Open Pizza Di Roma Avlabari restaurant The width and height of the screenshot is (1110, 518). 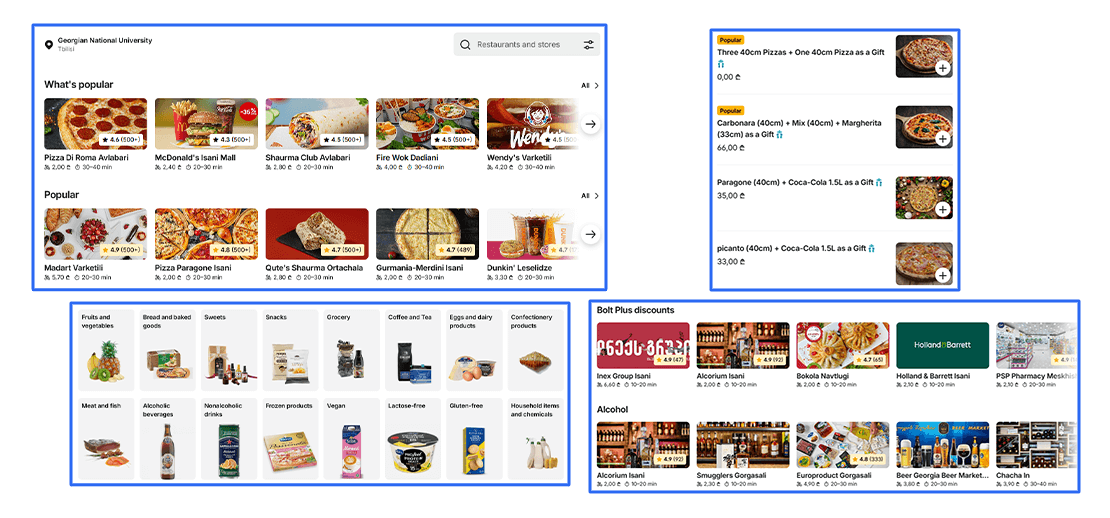click(96, 134)
